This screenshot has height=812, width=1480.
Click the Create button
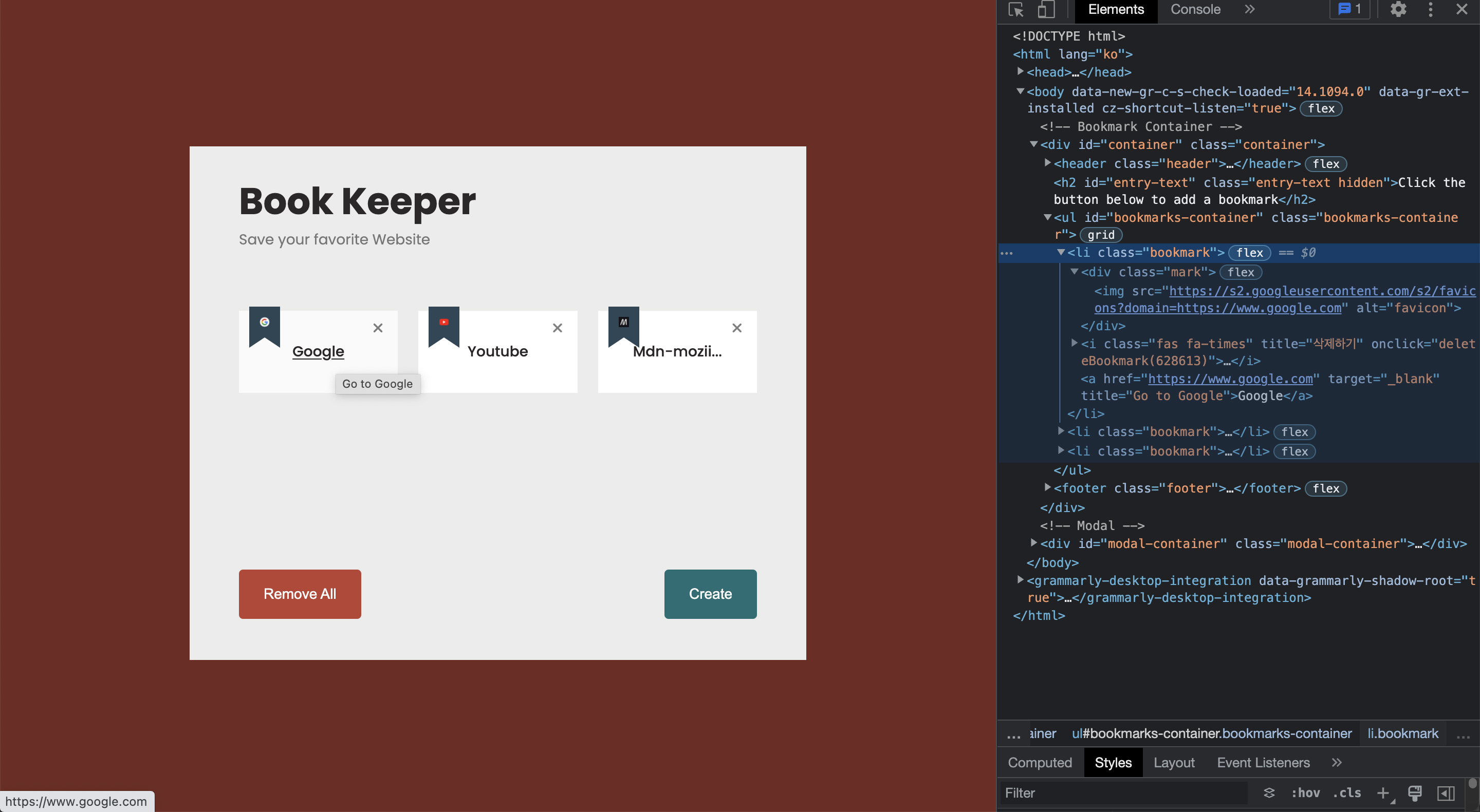[710, 594]
